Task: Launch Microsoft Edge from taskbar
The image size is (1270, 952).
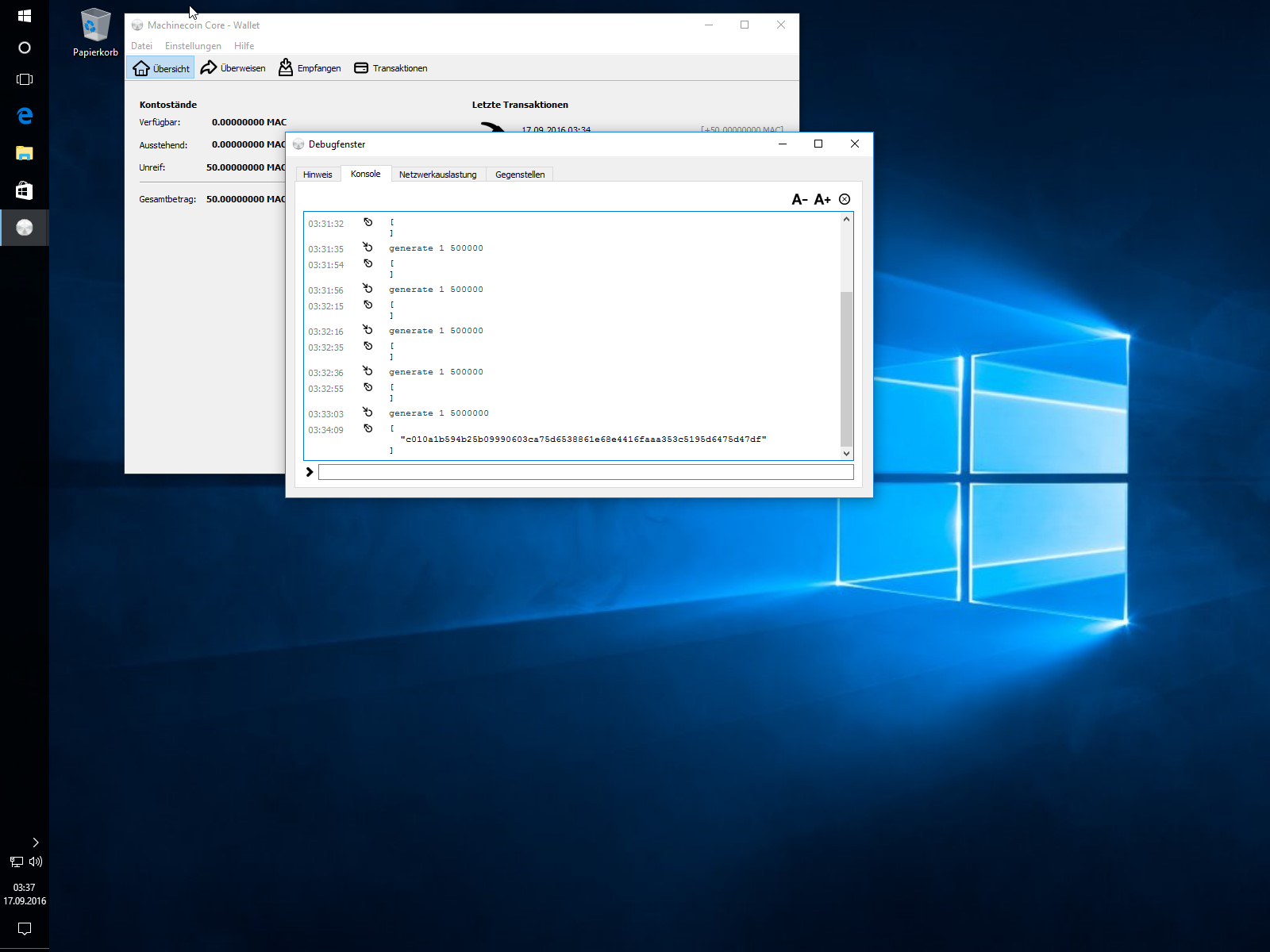Action: [x=25, y=116]
